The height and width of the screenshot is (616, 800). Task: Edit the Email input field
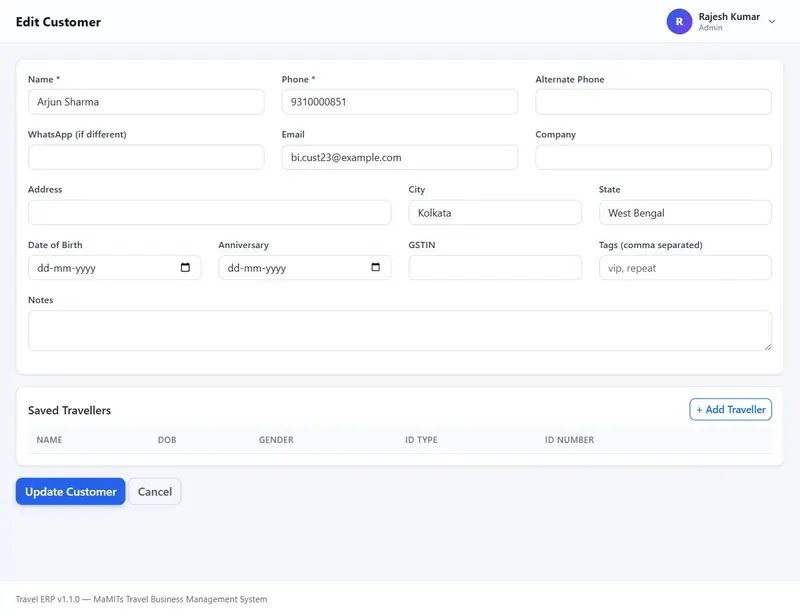pos(399,157)
